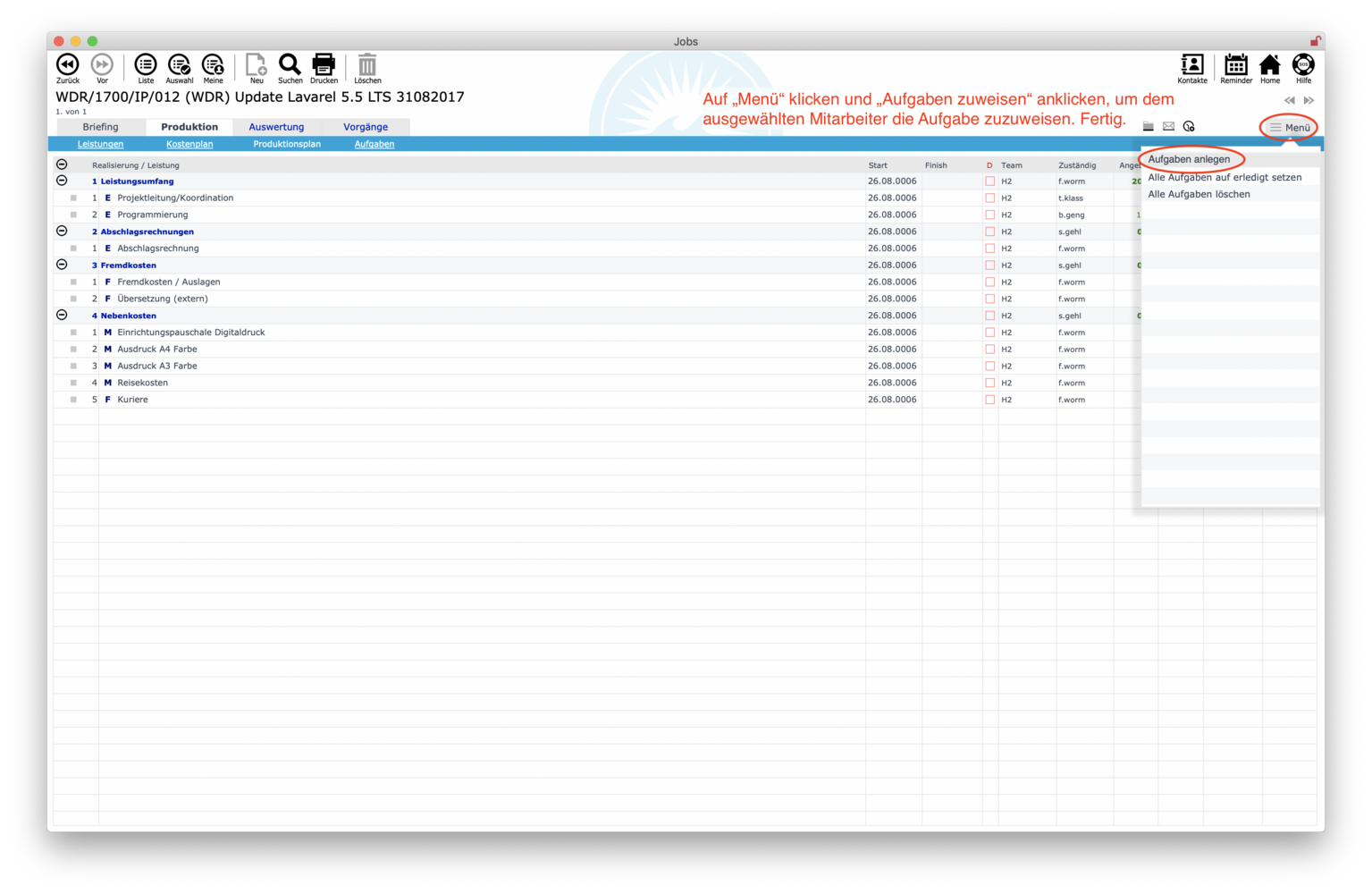Open the Liste view icon
The height and width of the screenshot is (894, 1372).
pyautogui.click(x=145, y=65)
